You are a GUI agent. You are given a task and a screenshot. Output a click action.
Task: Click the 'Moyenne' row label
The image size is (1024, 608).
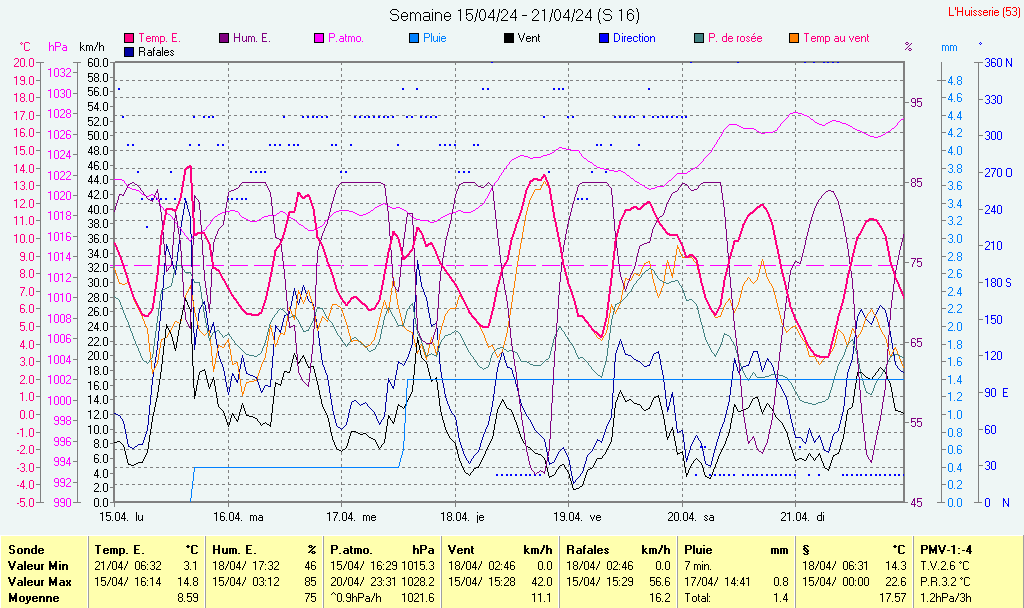pos(33,598)
